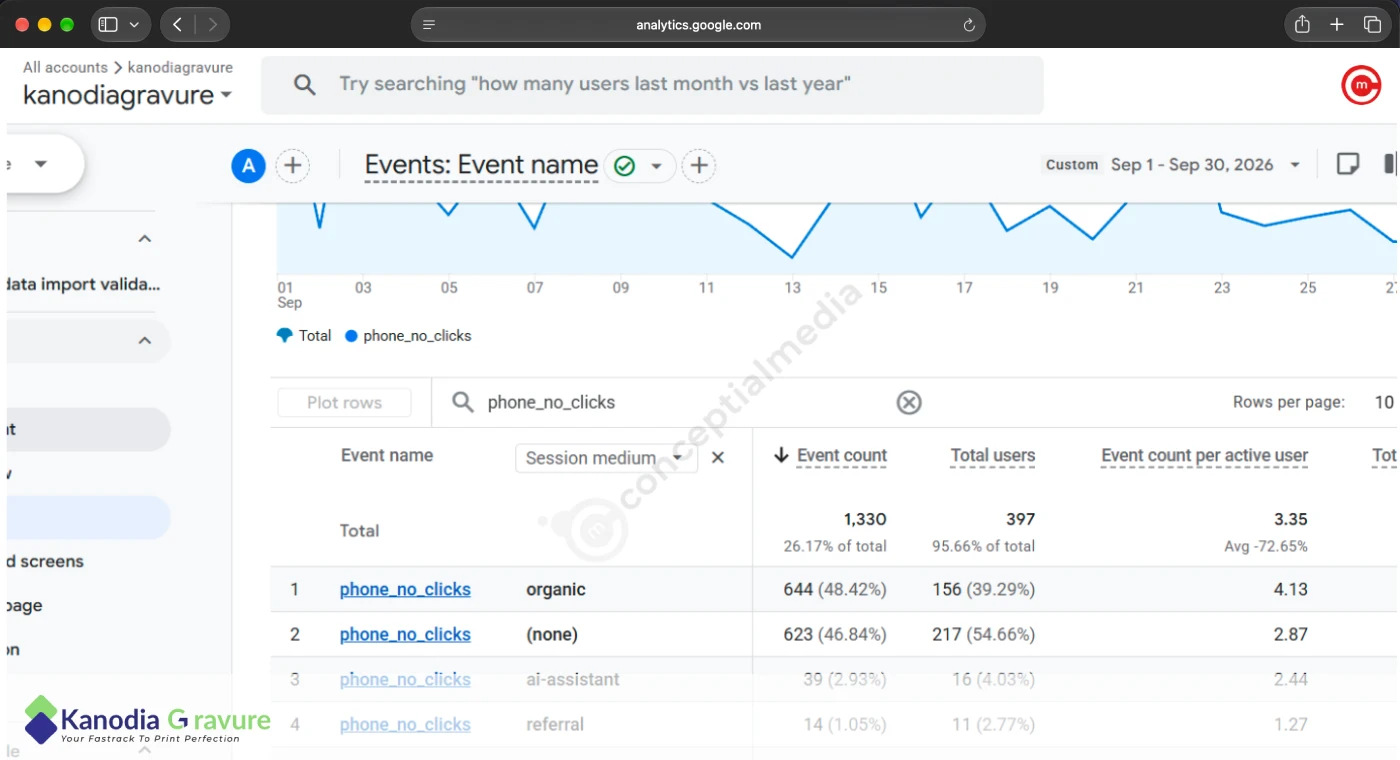Open phone_no_clicks link in the organic row
The width and height of the screenshot is (1400, 760).
pyautogui.click(x=405, y=589)
